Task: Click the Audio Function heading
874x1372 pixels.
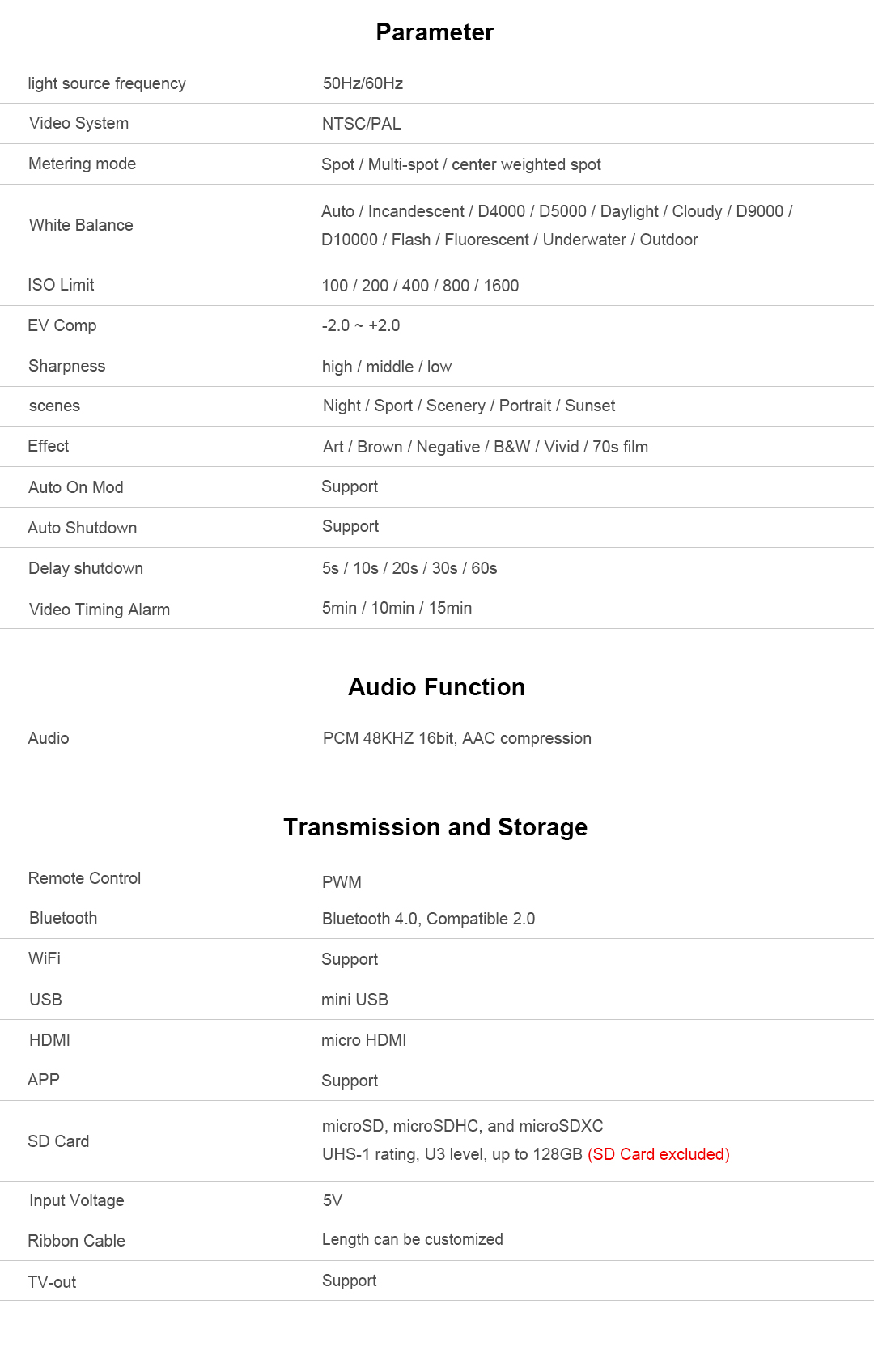Action: (436, 687)
